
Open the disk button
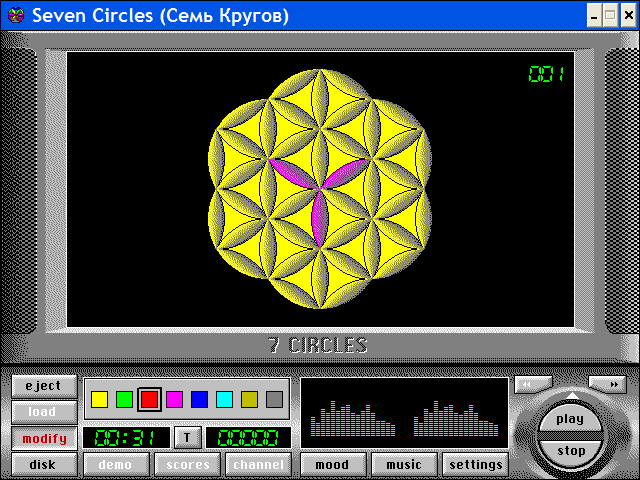coord(44,465)
